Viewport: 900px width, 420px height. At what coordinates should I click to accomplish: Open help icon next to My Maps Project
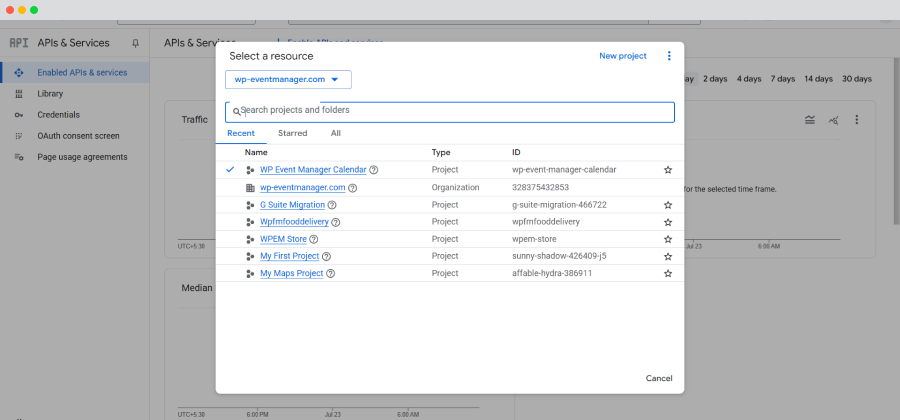(331, 274)
